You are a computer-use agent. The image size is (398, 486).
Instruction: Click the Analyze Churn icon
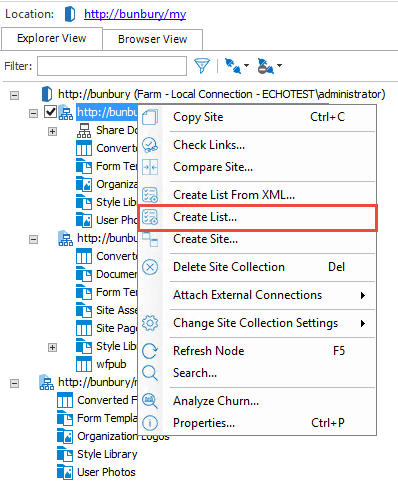(x=150, y=401)
